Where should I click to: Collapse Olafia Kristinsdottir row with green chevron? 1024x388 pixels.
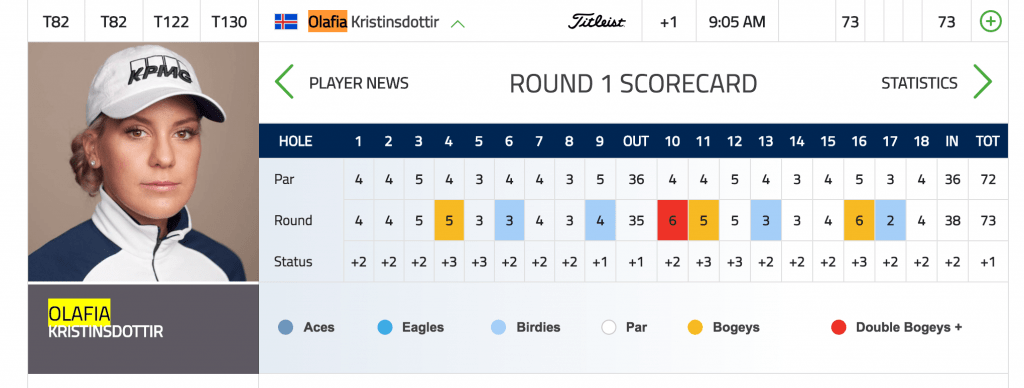(x=458, y=24)
